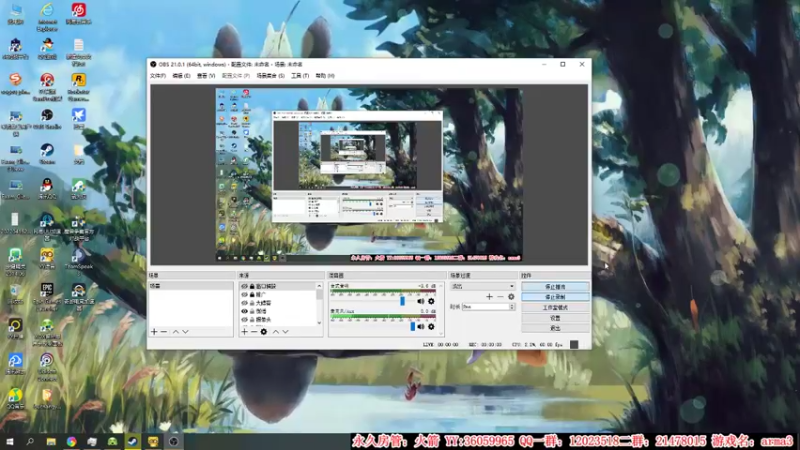Add a scene transition with plus icon
This screenshot has width=800, height=450.
coord(489,296)
